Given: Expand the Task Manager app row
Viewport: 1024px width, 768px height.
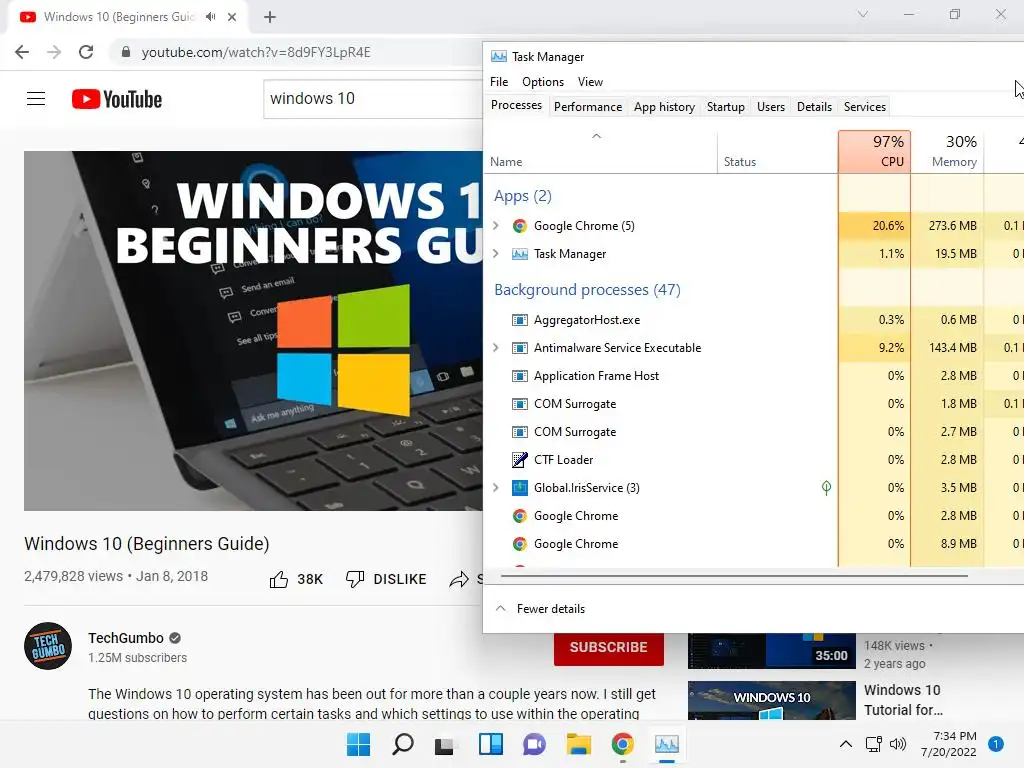Looking at the screenshot, I should coord(496,253).
